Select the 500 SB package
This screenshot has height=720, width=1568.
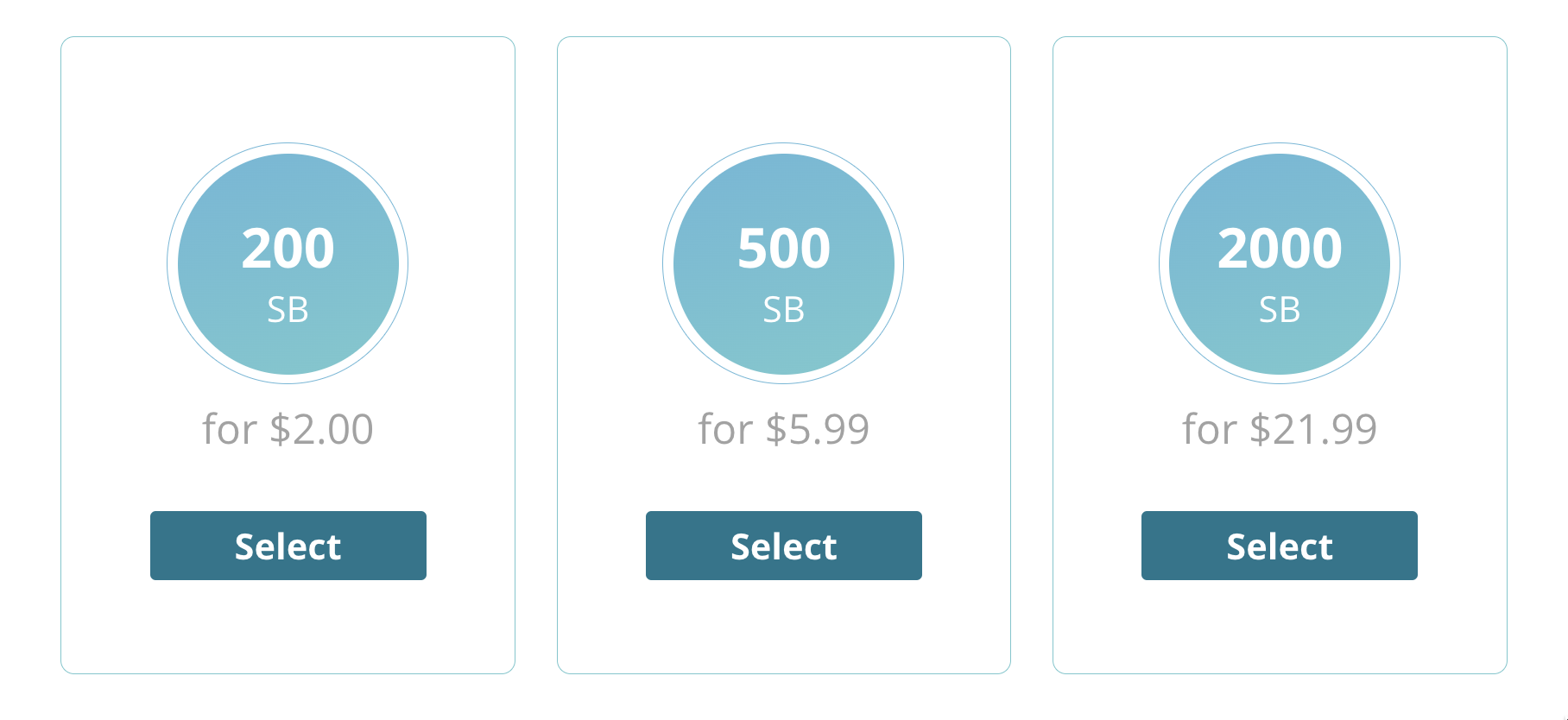tap(784, 546)
